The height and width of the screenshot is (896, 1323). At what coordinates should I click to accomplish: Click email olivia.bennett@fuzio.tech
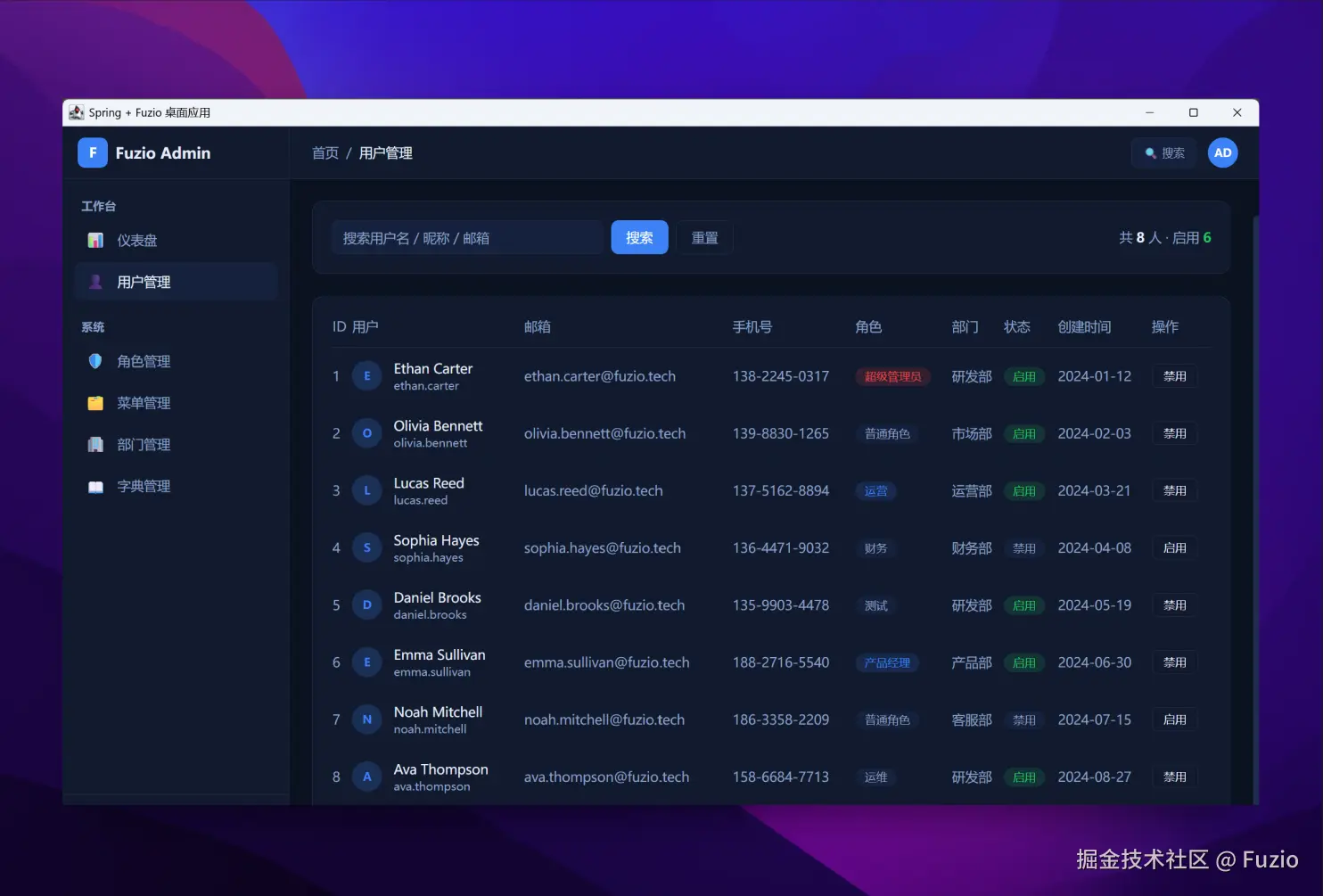coord(604,433)
